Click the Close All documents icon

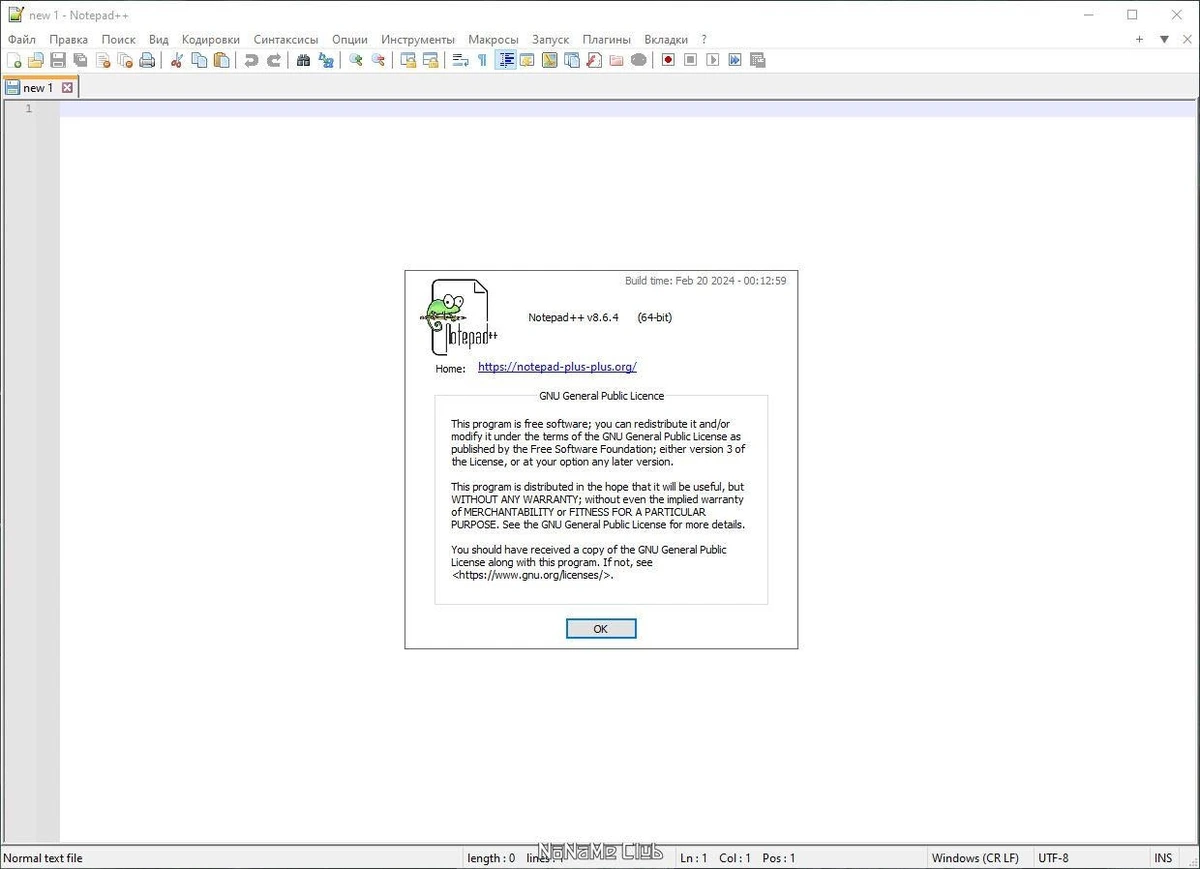click(125, 60)
